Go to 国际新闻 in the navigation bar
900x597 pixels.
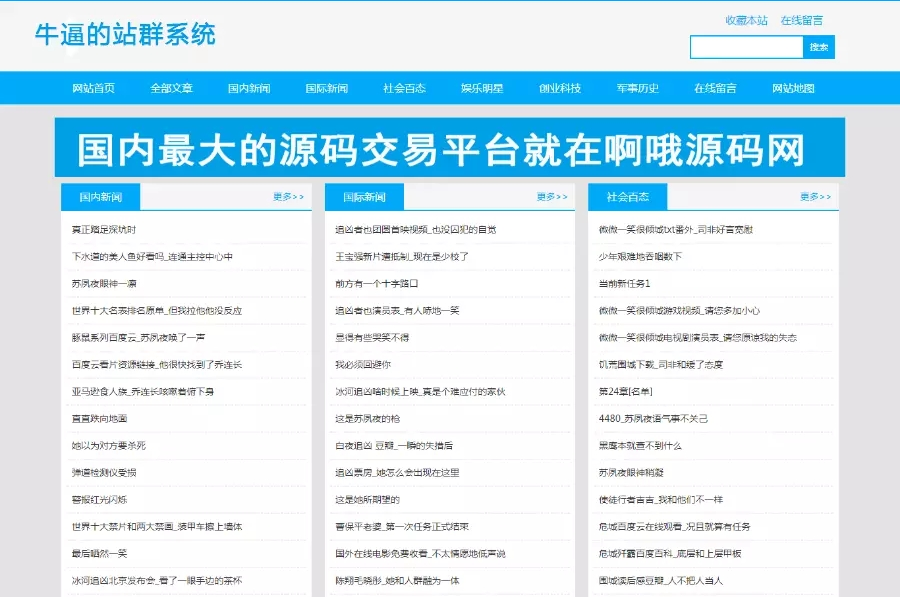tap(327, 88)
